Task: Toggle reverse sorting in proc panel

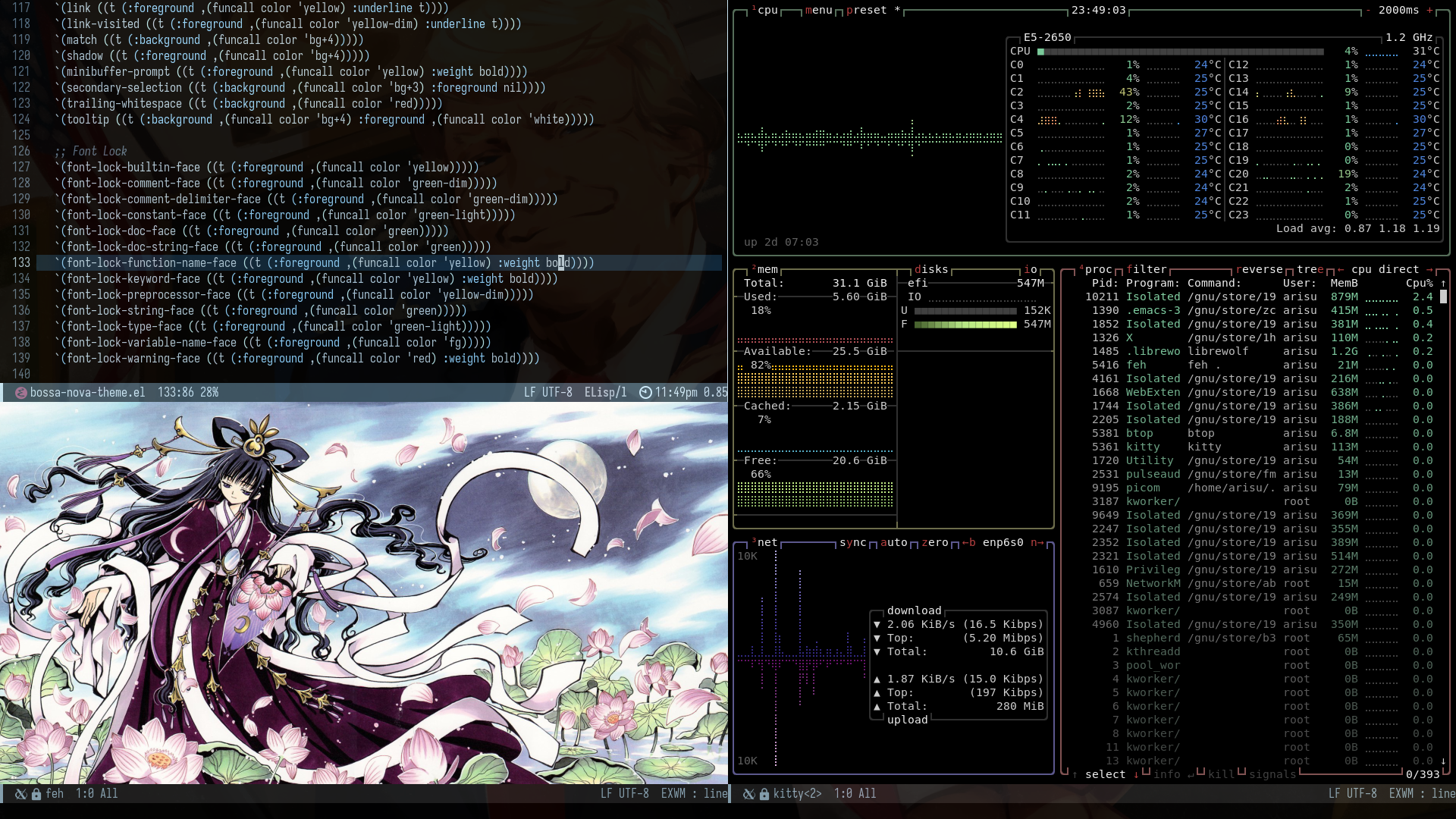Action: click(1259, 270)
